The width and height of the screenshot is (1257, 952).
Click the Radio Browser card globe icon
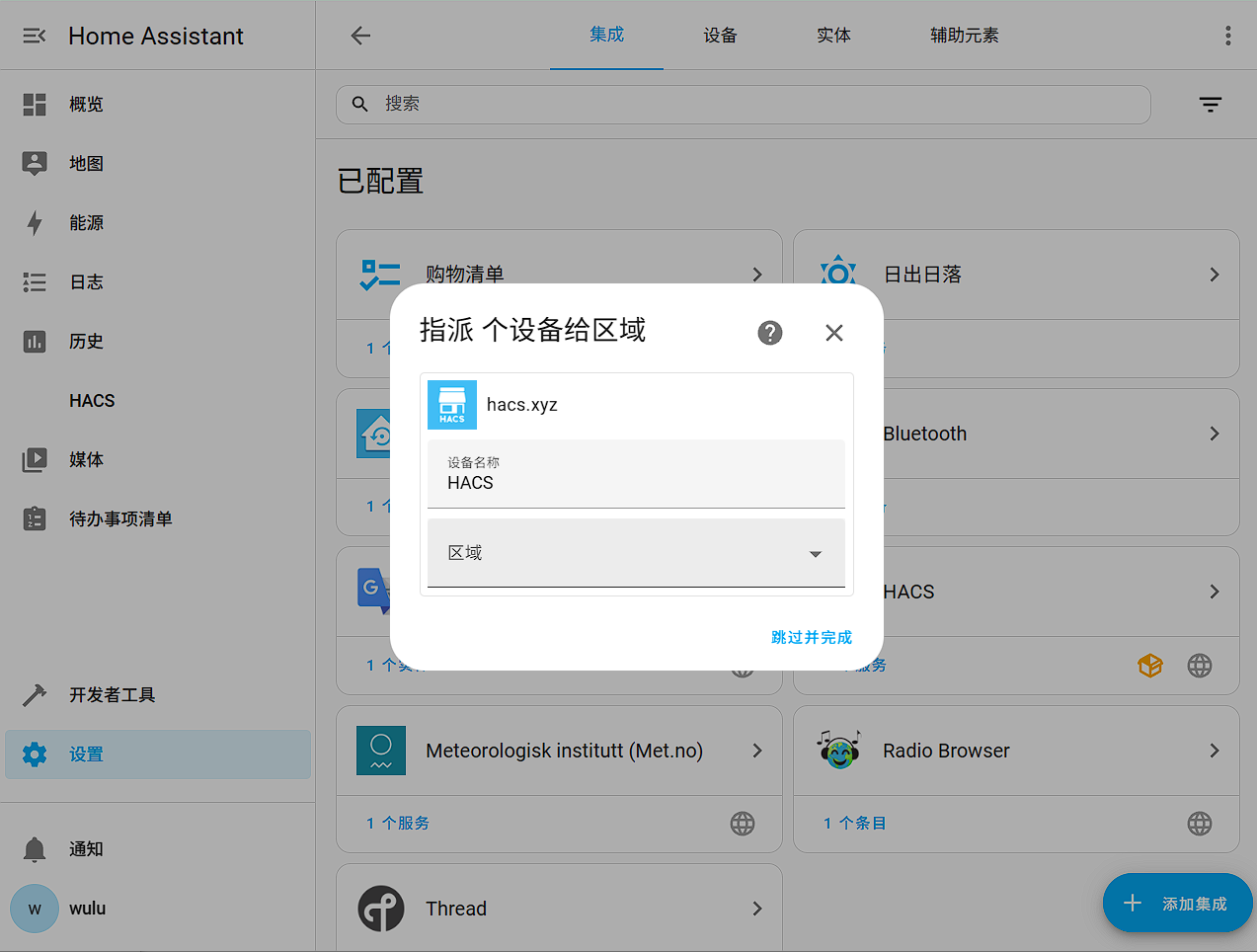coord(1200,824)
